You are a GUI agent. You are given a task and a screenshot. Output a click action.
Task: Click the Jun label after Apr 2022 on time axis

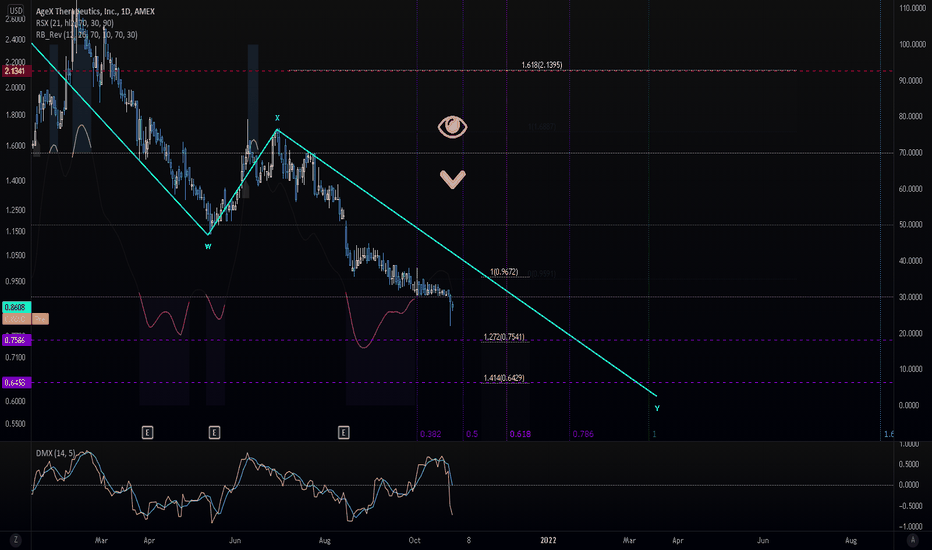pos(763,540)
